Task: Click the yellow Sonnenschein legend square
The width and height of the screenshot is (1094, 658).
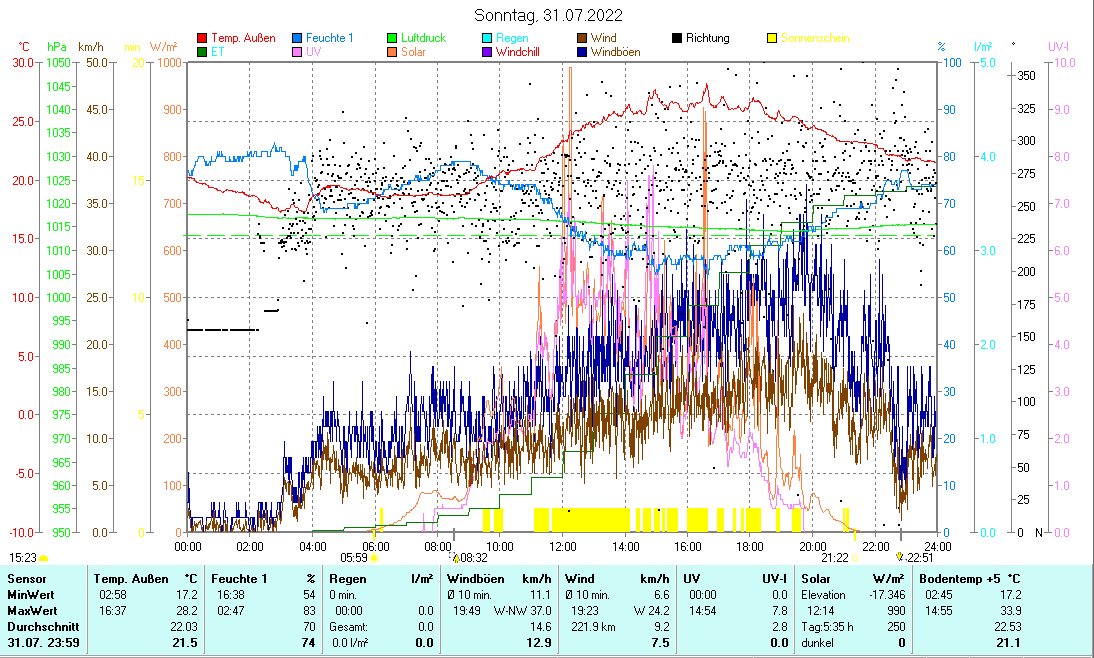Action: pos(772,38)
